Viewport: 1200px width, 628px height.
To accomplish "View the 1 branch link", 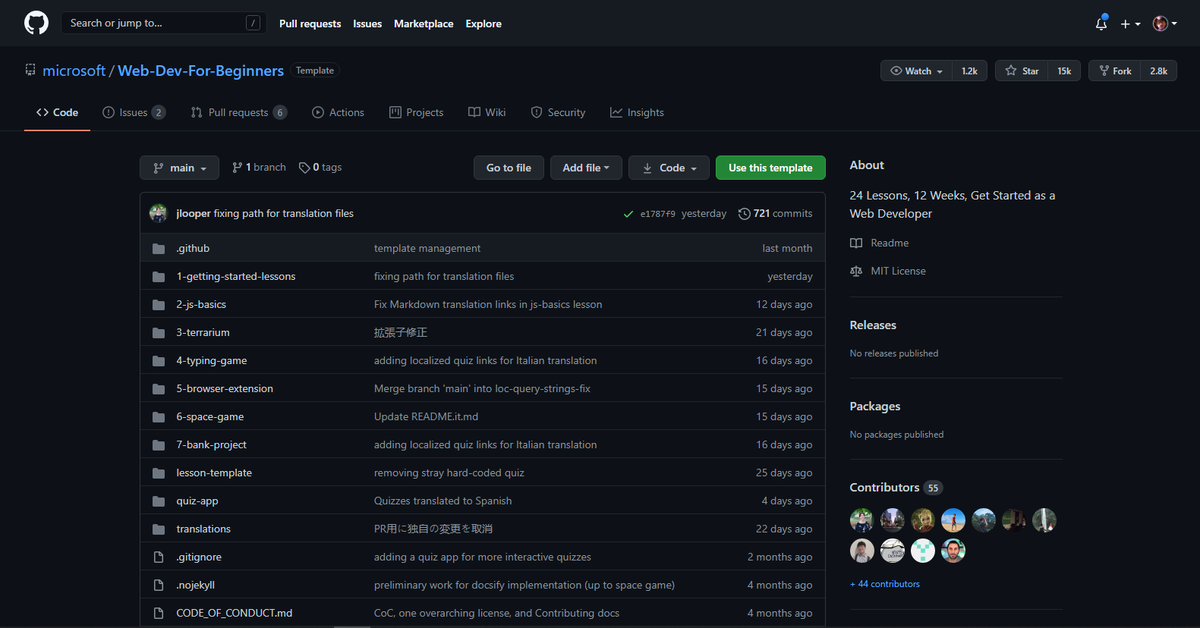I will [x=259, y=167].
